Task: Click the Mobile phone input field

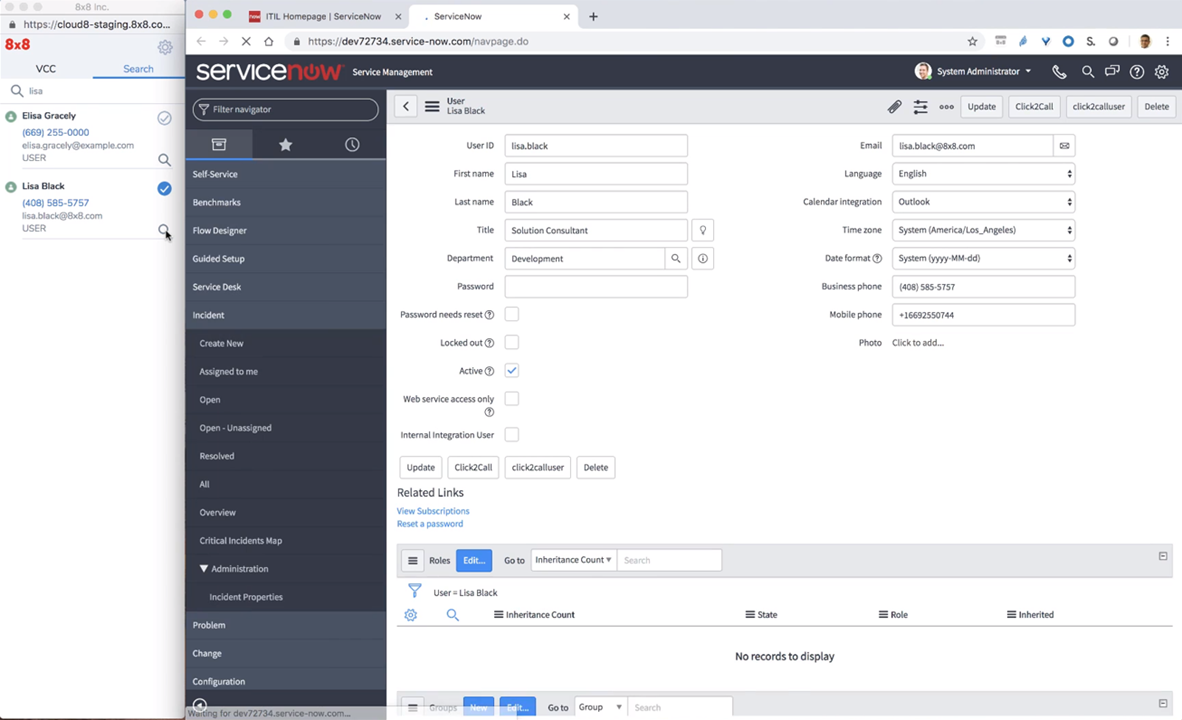Action: click(984, 315)
